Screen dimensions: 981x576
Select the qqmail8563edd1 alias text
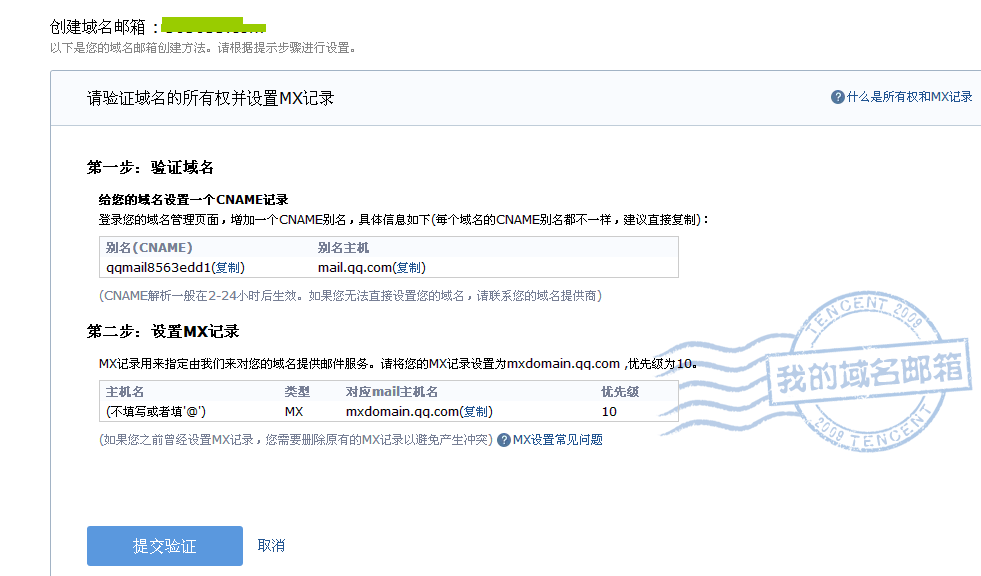(158, 268)
